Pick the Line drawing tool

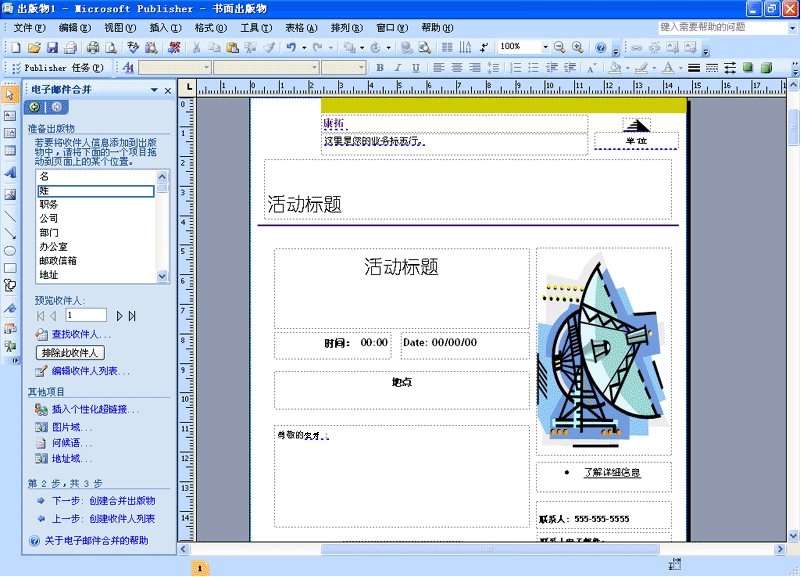click(x=10, y=215)
